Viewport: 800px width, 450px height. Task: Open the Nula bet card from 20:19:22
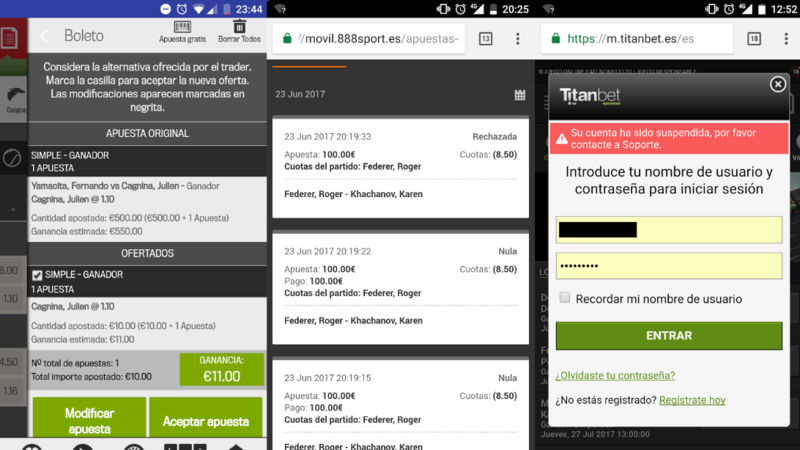401,289
